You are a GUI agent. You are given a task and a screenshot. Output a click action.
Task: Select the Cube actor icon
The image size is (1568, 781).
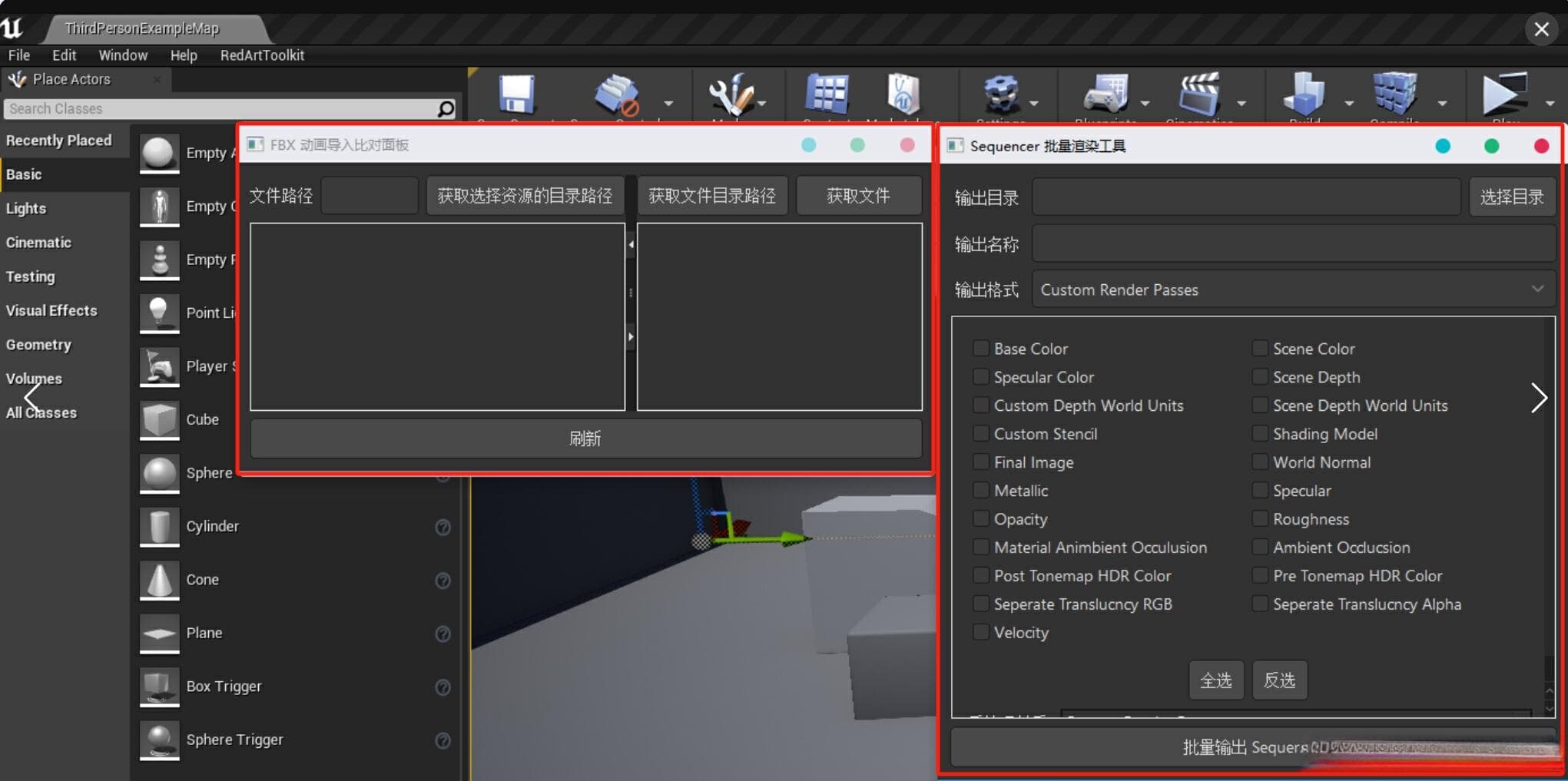tap(159, 420)
